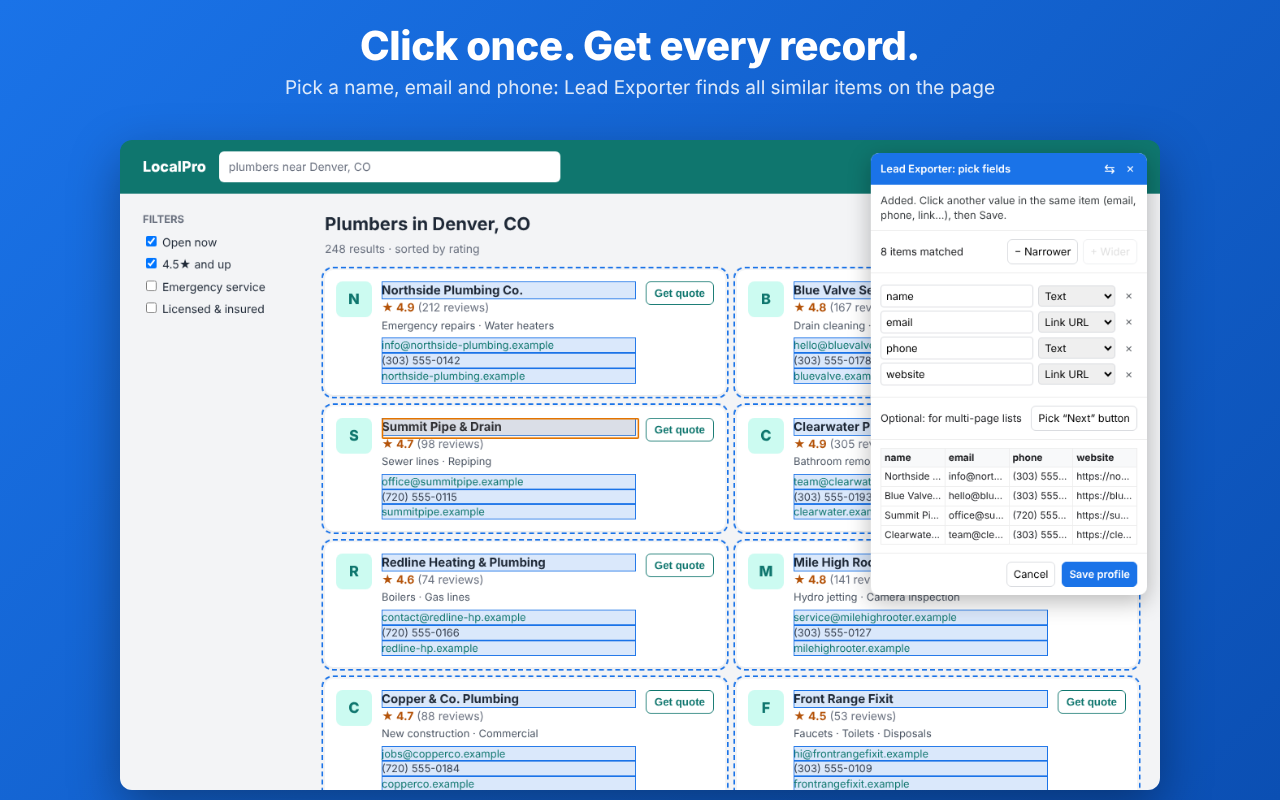1280x800 pixels.
Task: Get quote from Summit Pipe & Drain
Action: [x=679, y=430]
